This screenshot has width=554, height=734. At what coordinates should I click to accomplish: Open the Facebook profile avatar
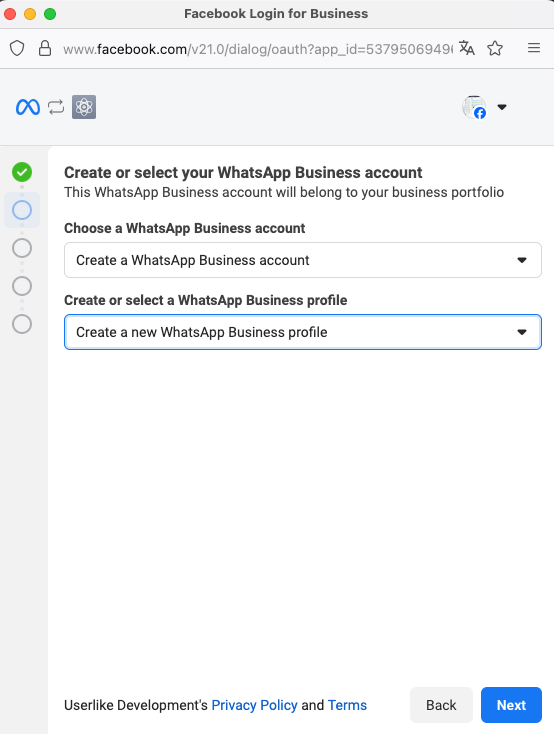(x=474, y=107)
